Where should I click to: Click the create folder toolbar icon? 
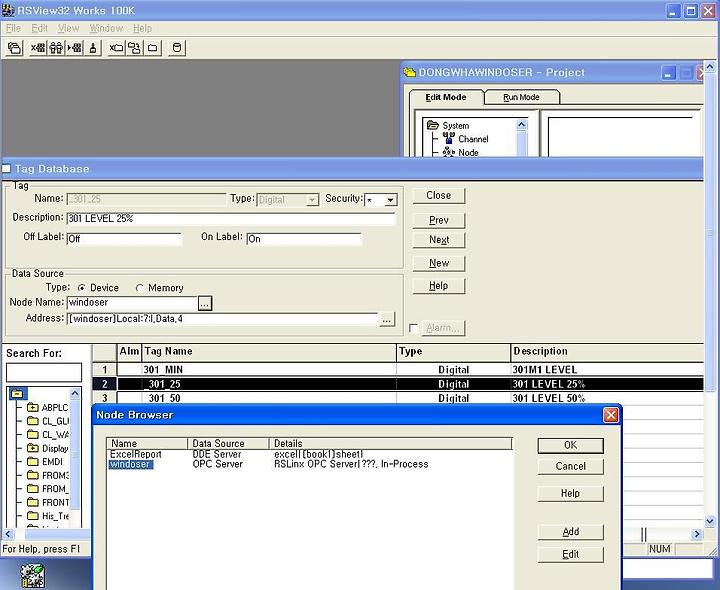(x=153, y=48)
